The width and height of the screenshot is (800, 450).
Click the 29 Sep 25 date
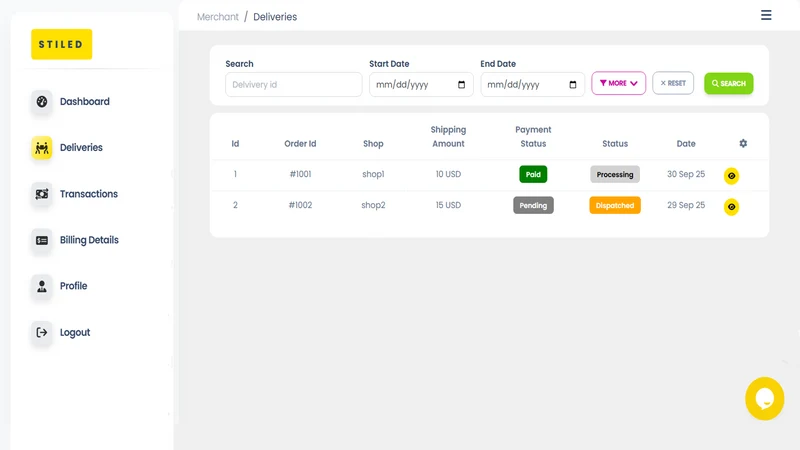[x=686, y=205]
